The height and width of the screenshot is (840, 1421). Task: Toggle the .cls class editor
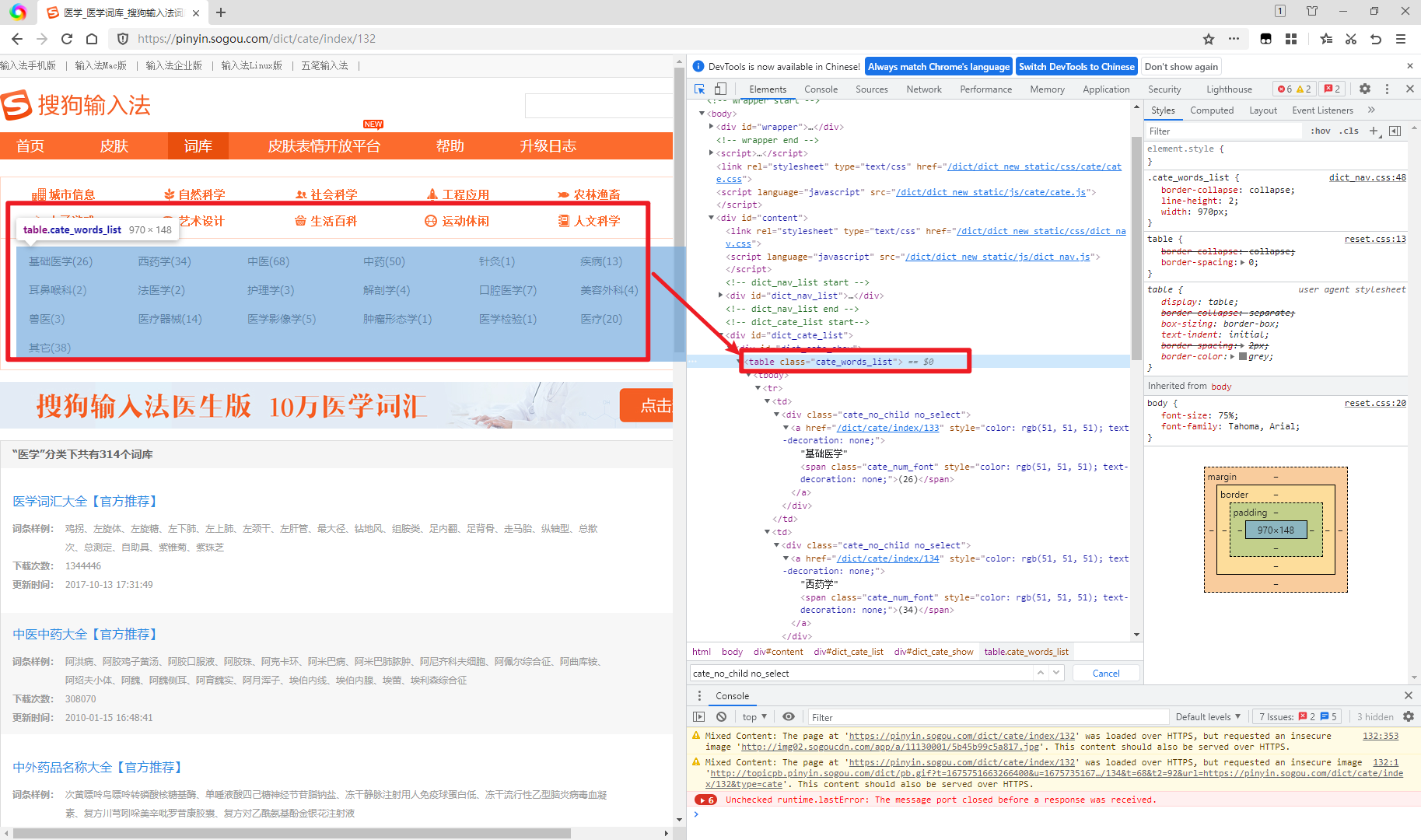1349,131
